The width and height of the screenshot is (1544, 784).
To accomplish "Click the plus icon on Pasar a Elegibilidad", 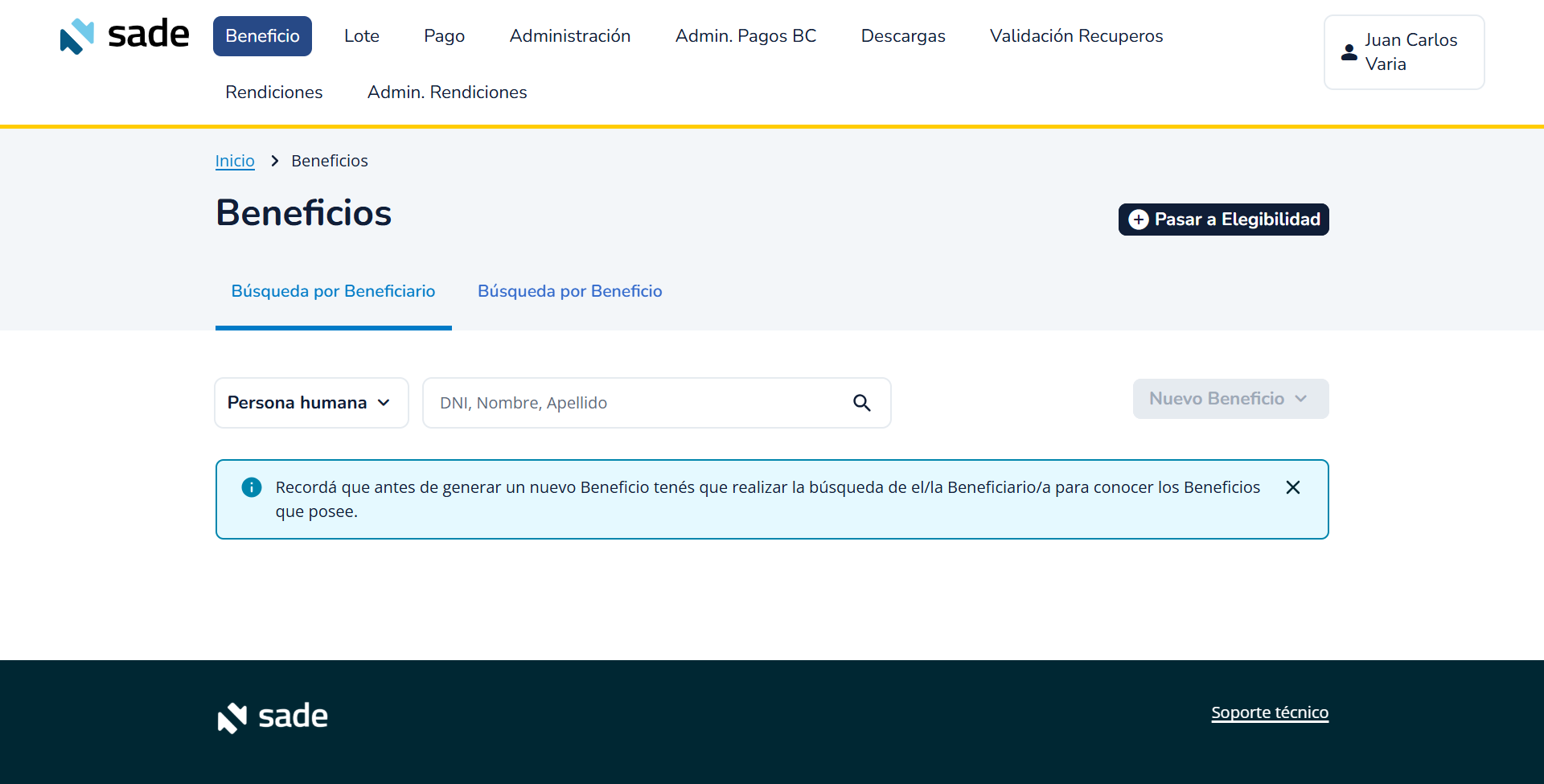I will point(1139,219).
